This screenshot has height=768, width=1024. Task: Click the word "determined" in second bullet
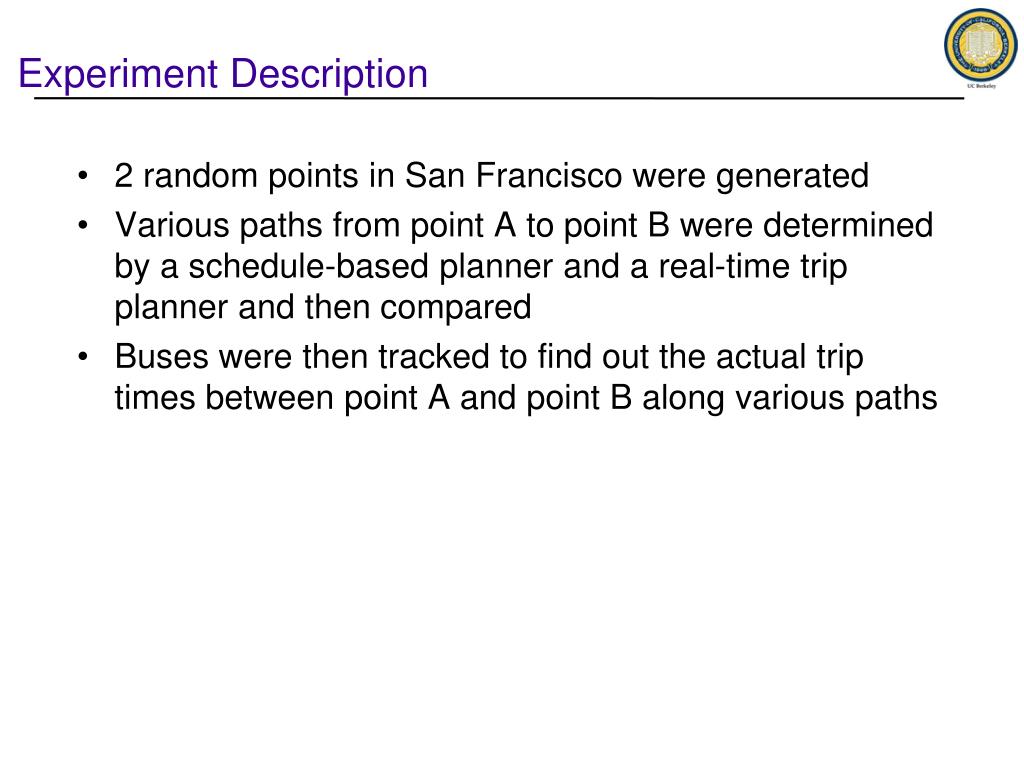pos(848,225)
